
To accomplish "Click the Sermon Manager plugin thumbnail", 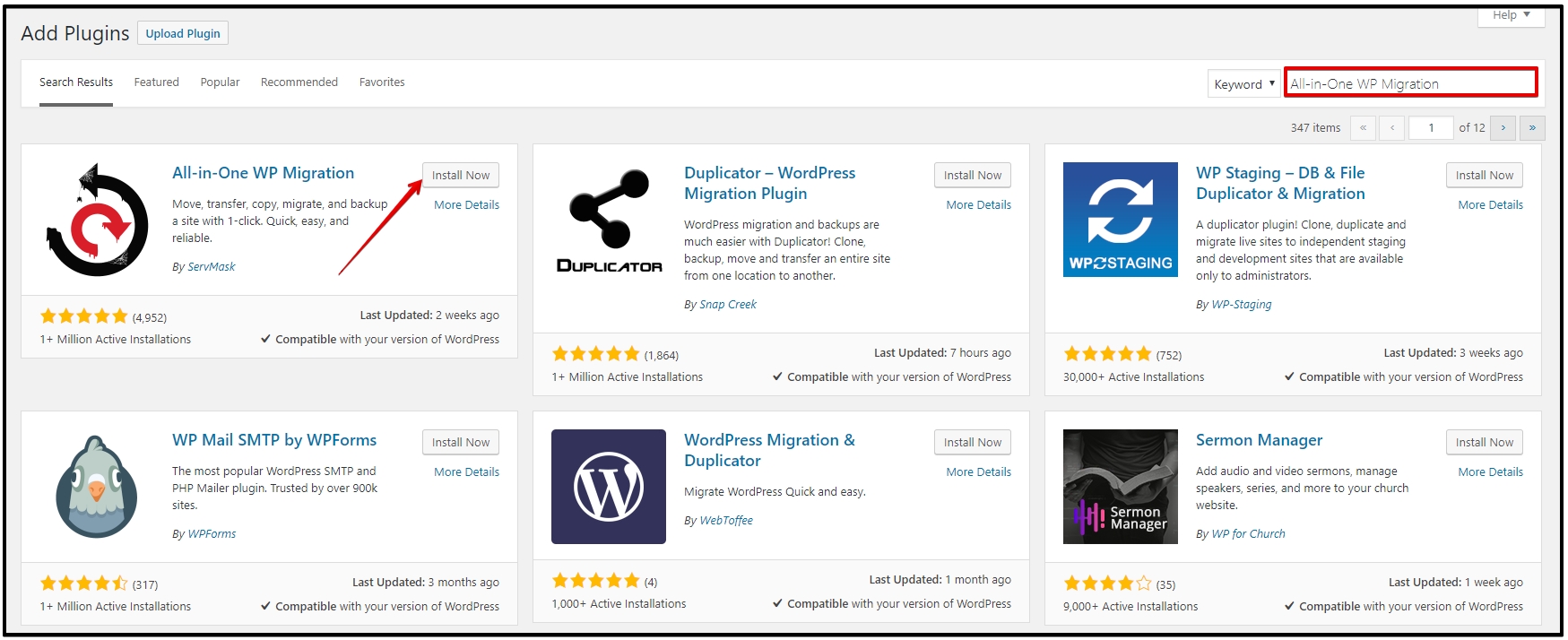I will [x=1121, y=487].
